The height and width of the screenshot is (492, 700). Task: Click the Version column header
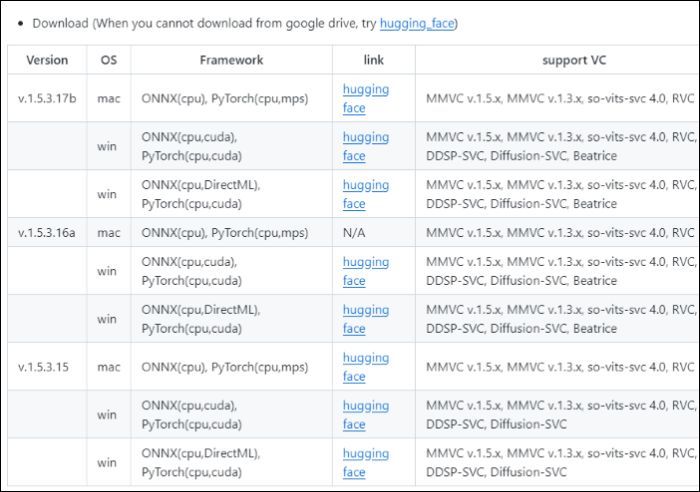pyautogui.click(x=47, y=60)
